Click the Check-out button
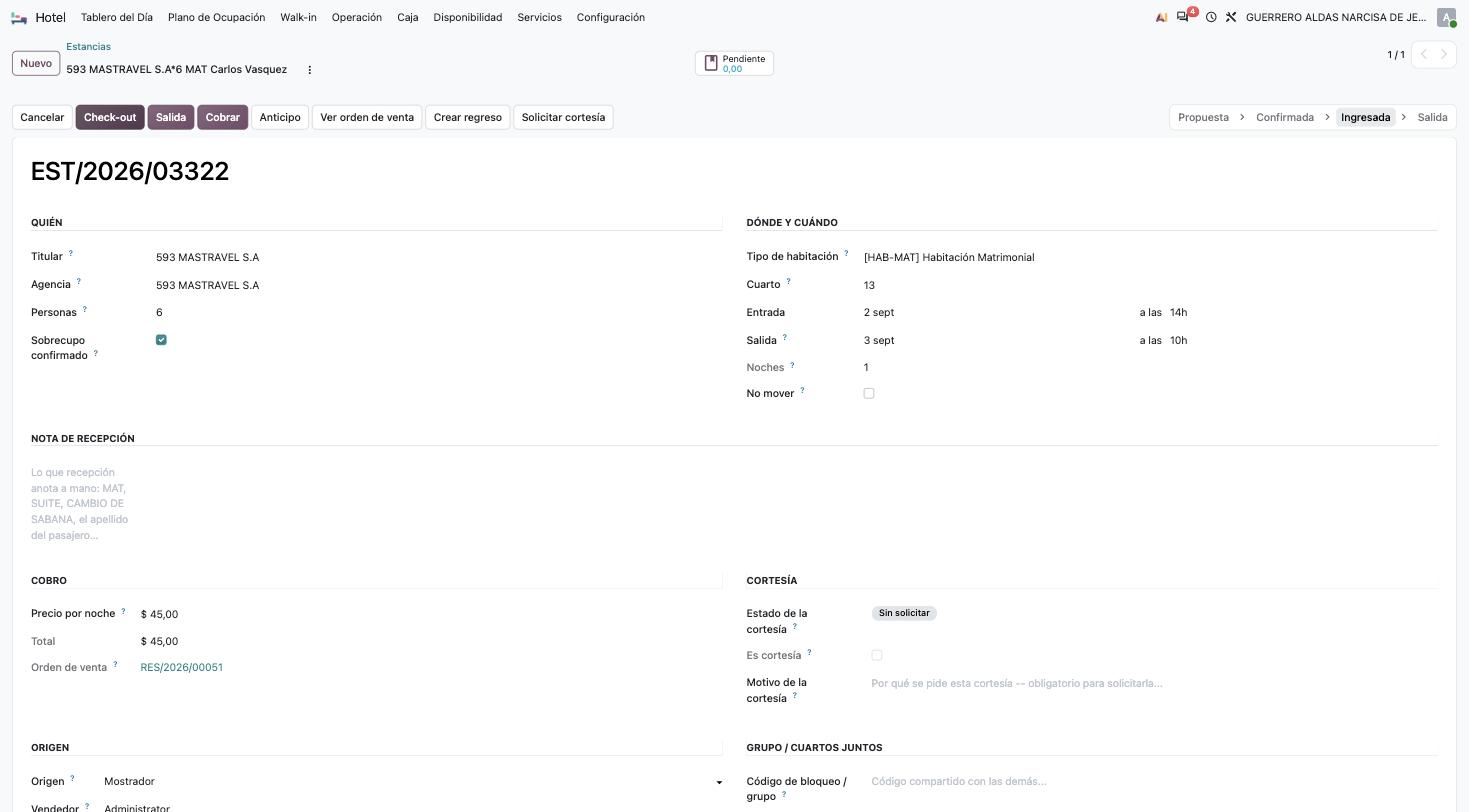This screenshot has width=1469, height=812. [x=110, y=117]
